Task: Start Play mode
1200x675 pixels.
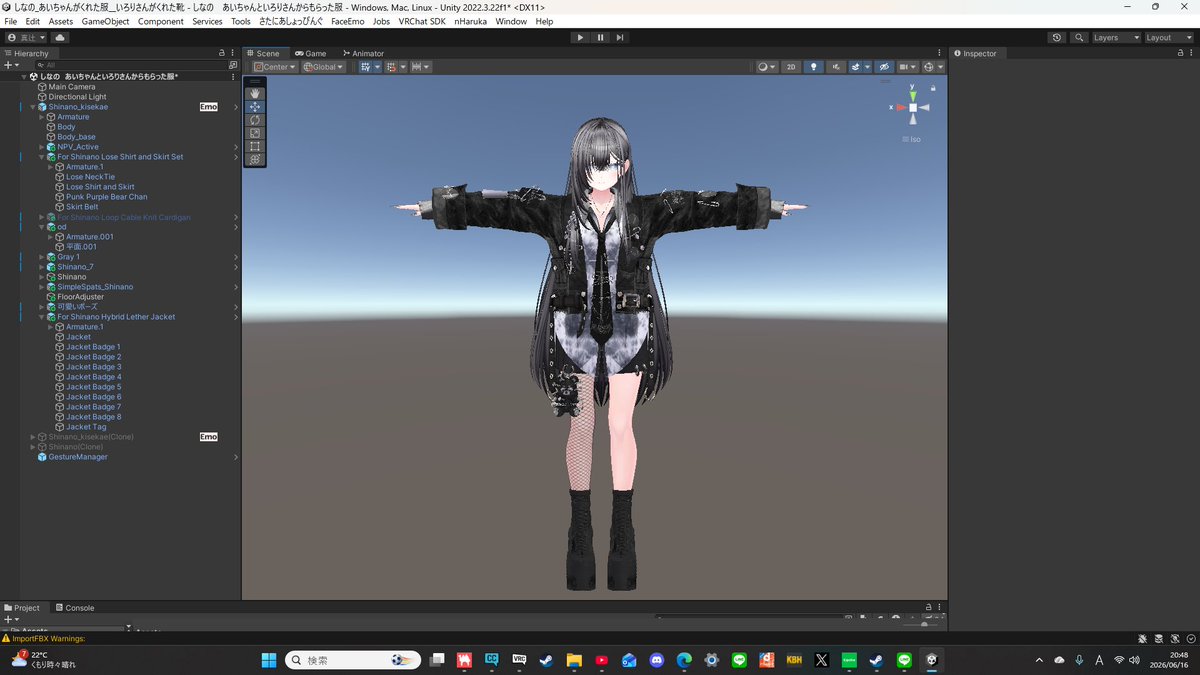Action: coord(580,37)
